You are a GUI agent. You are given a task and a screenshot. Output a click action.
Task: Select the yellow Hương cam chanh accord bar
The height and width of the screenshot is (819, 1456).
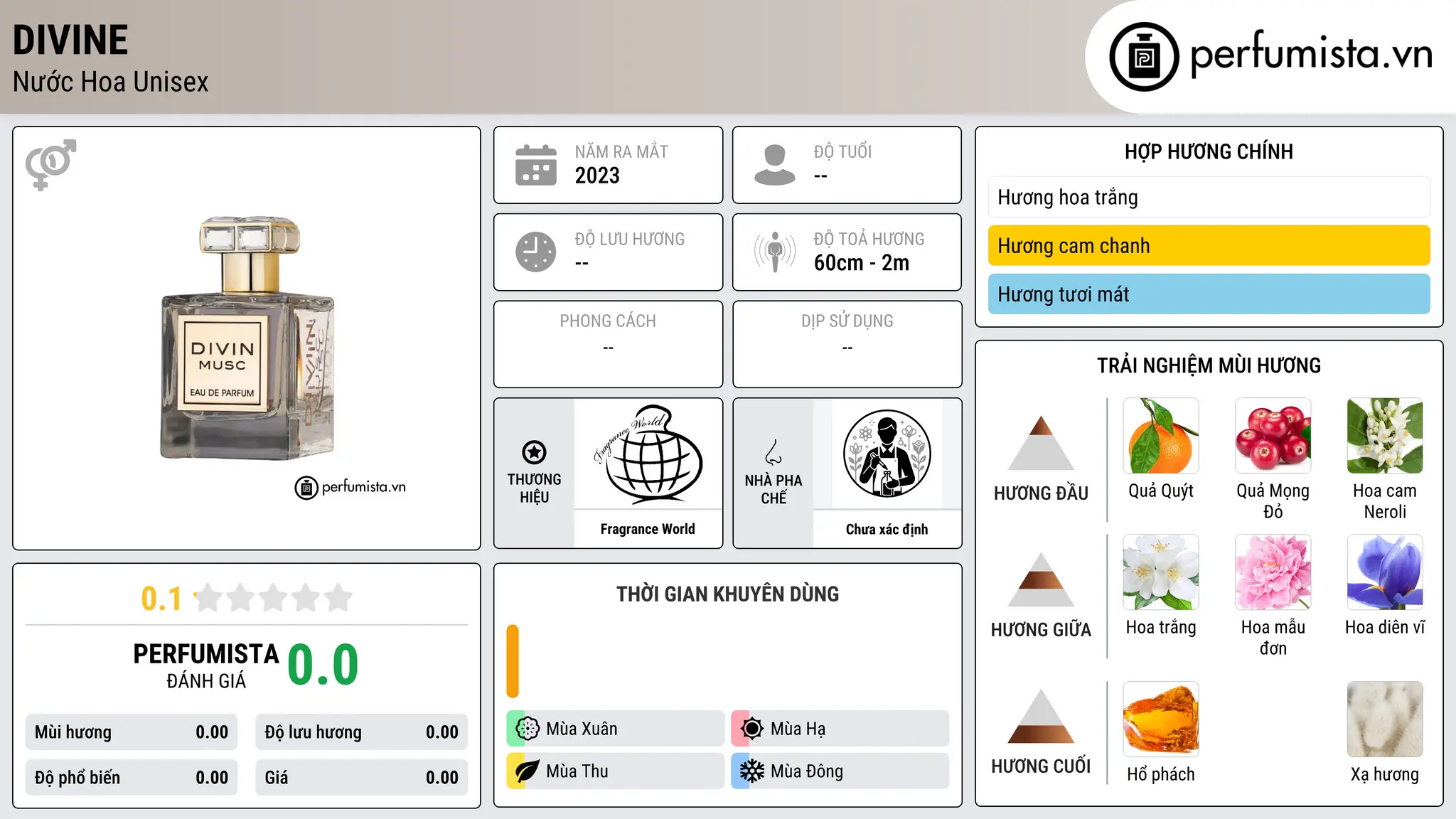1209,246
